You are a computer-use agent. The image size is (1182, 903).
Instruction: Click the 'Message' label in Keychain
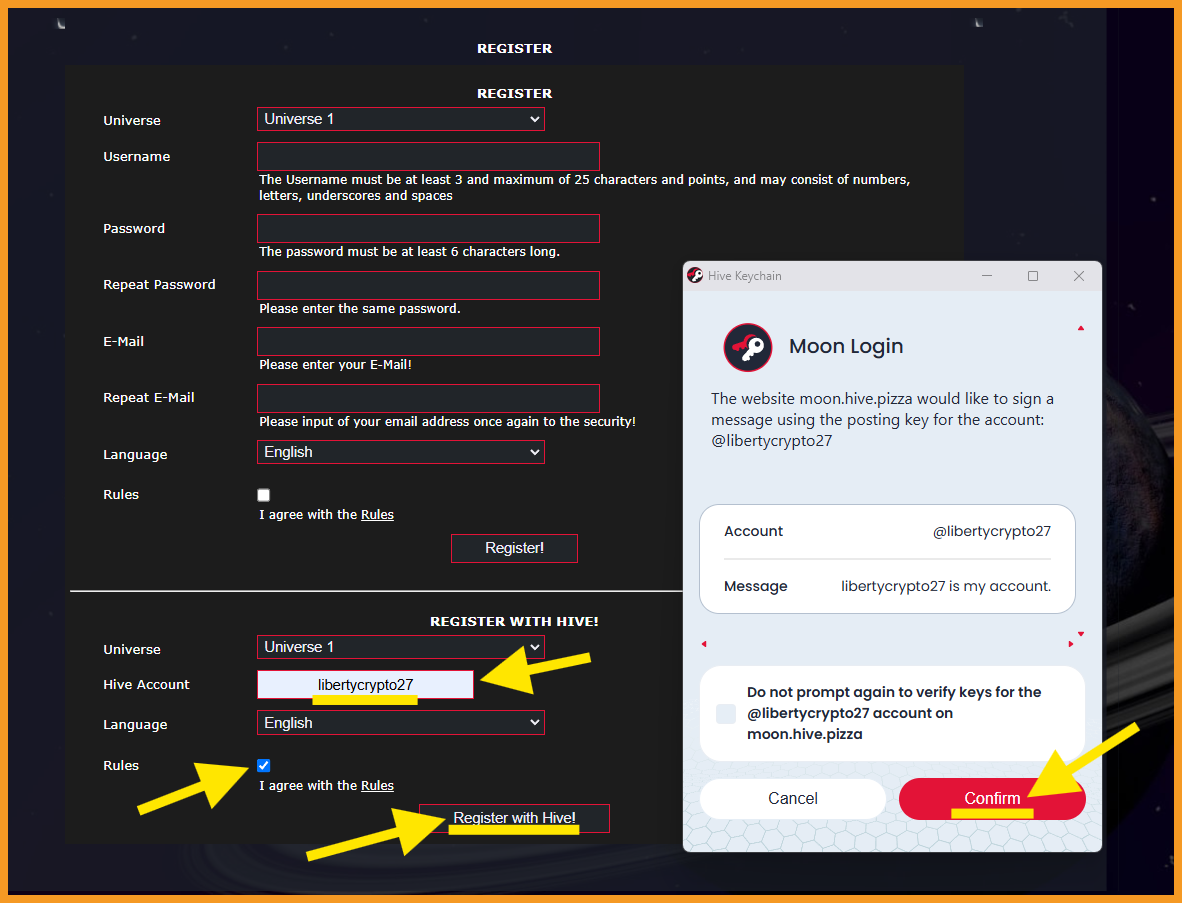pyautogui.click(x=755, y=586)
